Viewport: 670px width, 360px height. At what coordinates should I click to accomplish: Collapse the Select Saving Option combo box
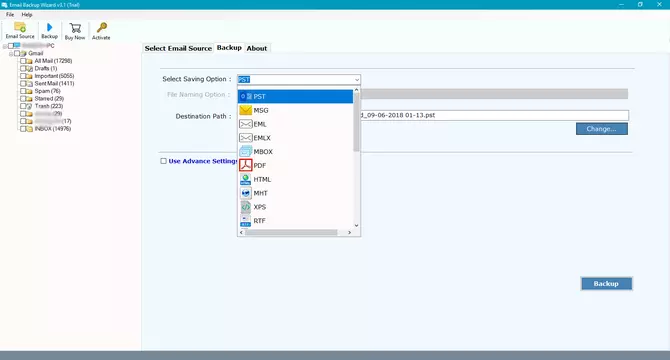pyautogui.click(x=357, y=79)
